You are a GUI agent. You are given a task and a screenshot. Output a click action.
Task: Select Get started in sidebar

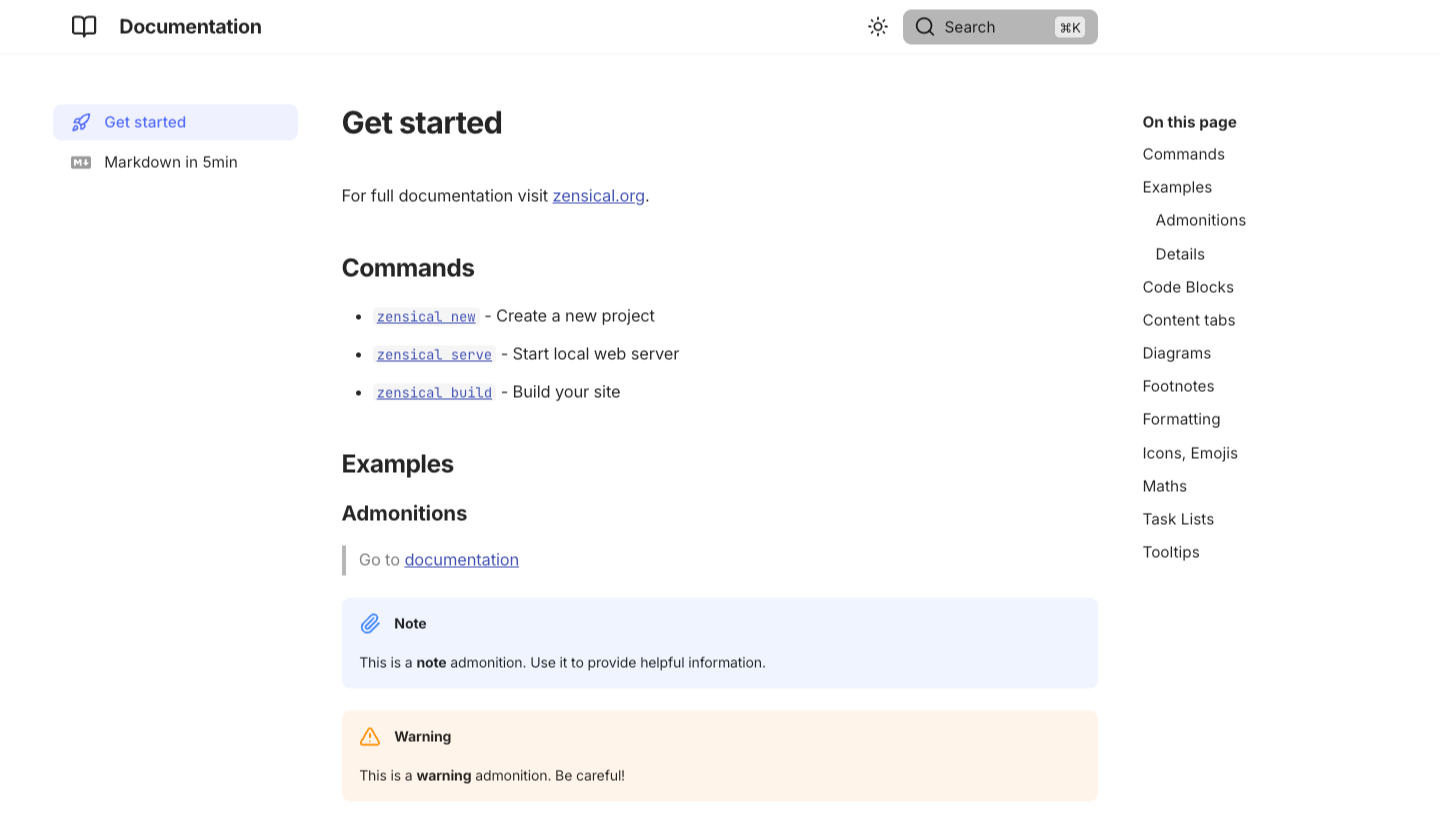tap(145, 122)
